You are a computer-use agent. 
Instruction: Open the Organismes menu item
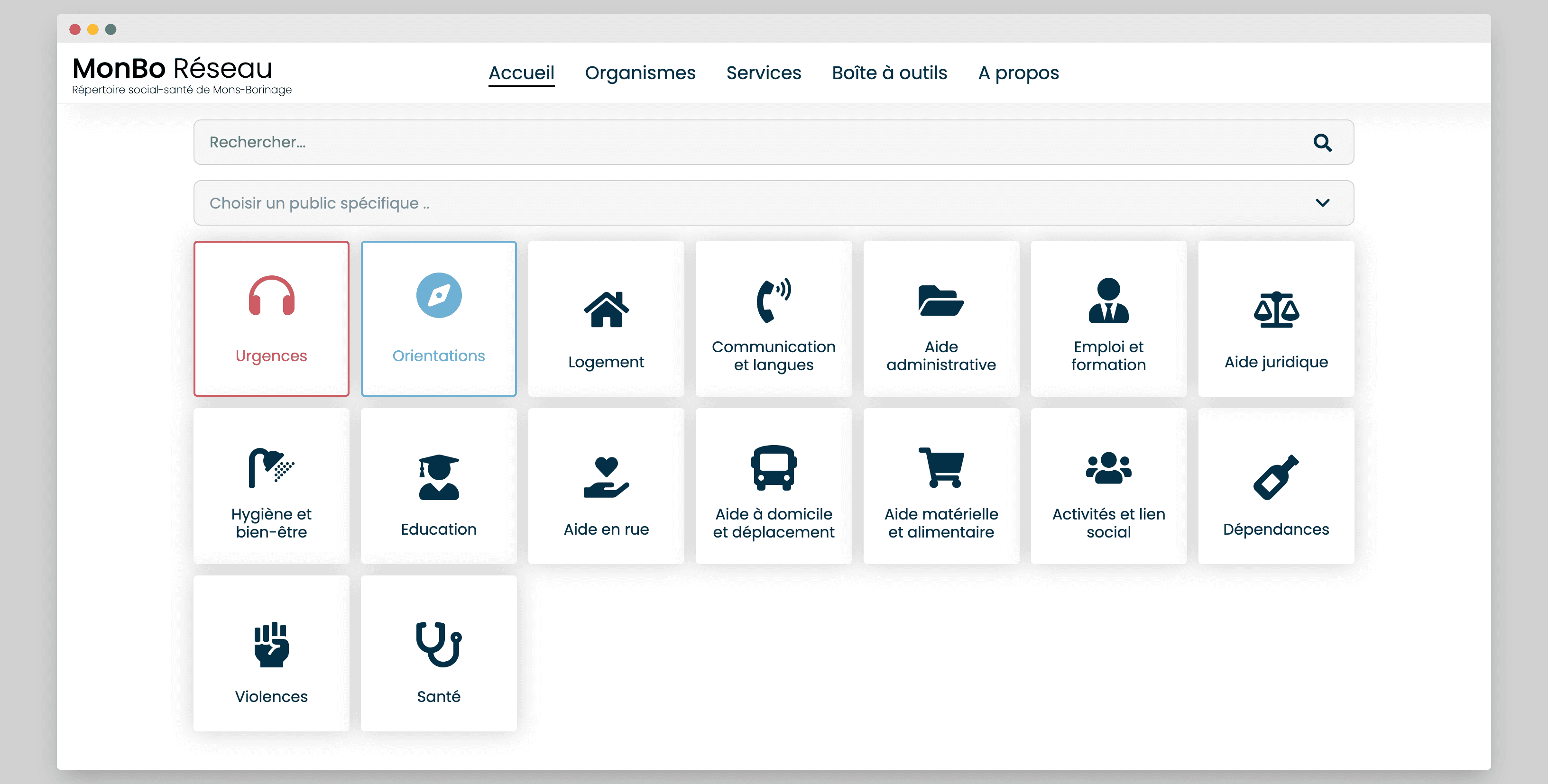click(x=640, y=73)
